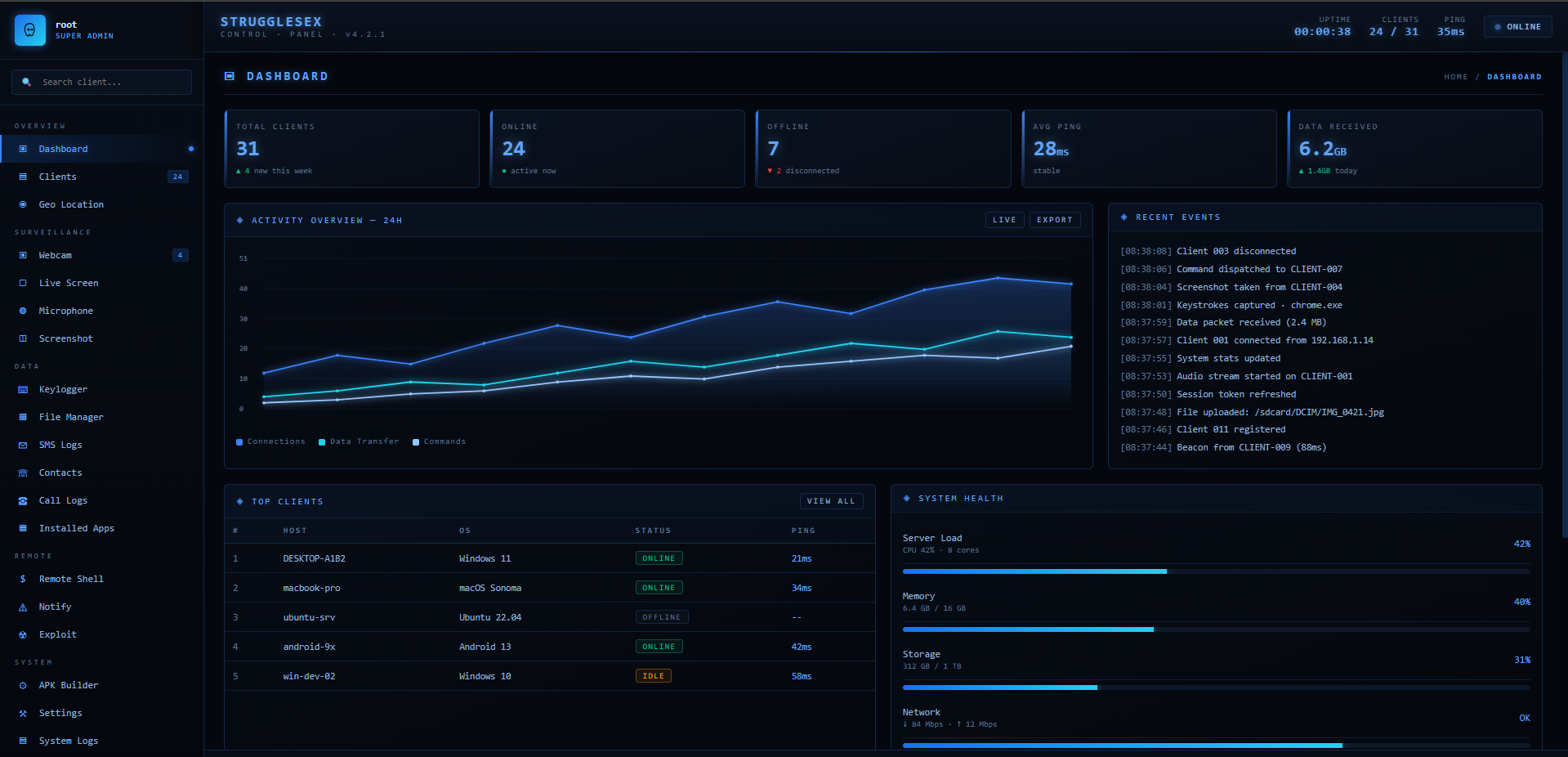1568x757 pixels.
Task: Select the Microphone sidebar icon
Action: click(x=23, y=311)
